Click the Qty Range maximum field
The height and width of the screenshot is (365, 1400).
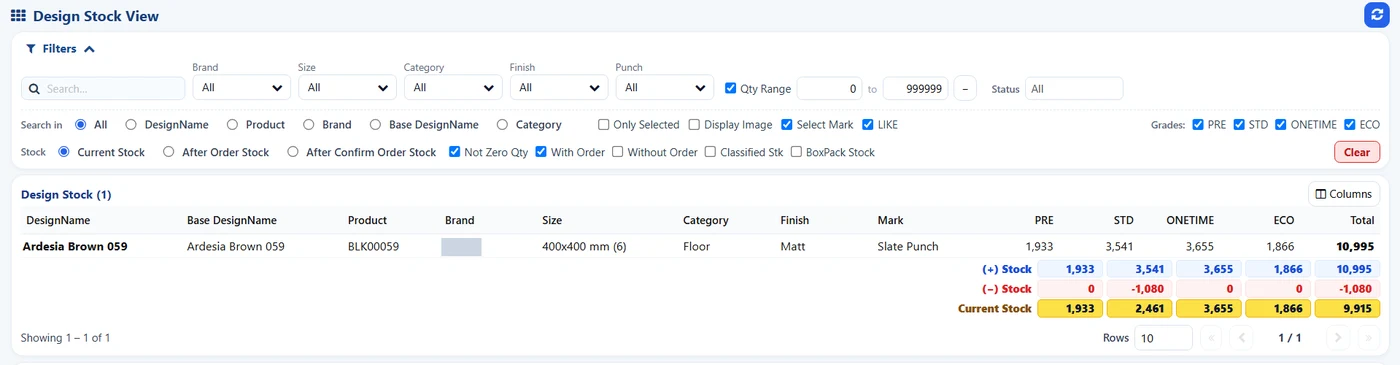point(916,88)
